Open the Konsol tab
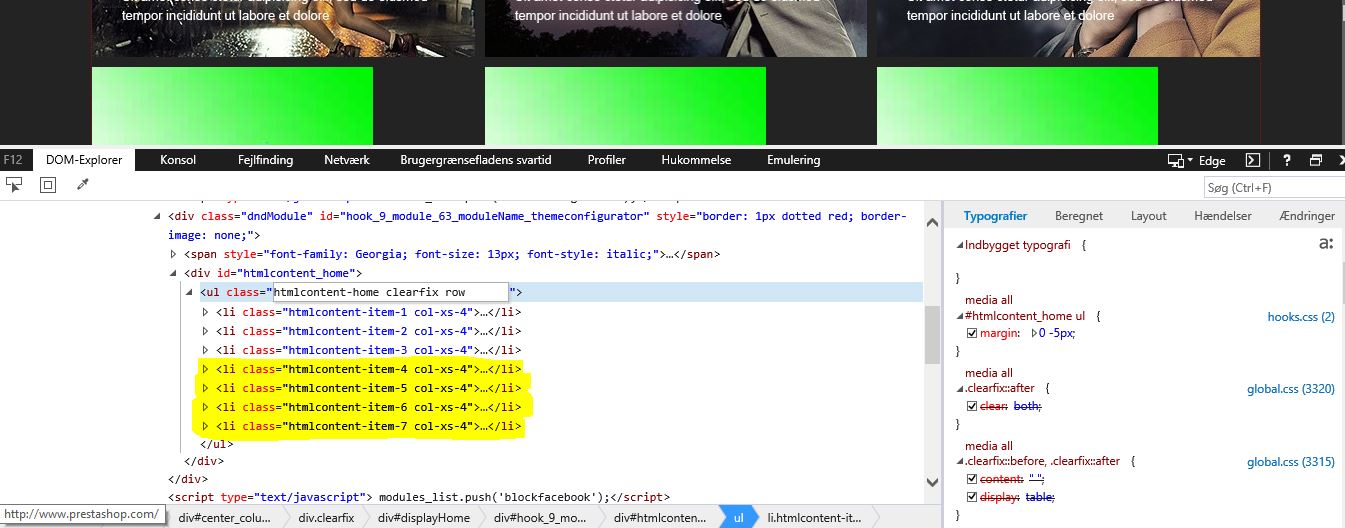Viewport: 1345px width, 528px height. coord(178,160)
